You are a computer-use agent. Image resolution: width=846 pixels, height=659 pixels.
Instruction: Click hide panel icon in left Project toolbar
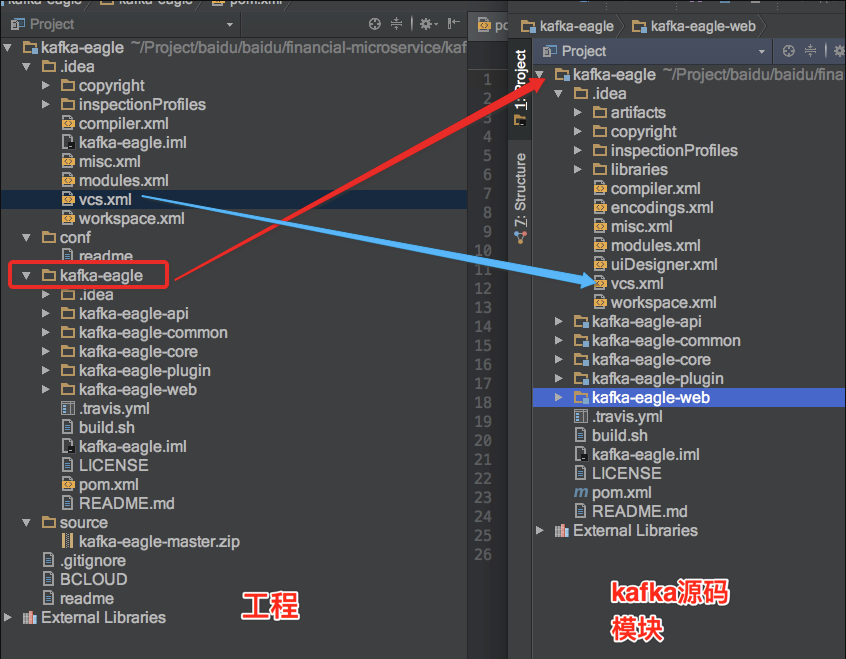(453, 23)
